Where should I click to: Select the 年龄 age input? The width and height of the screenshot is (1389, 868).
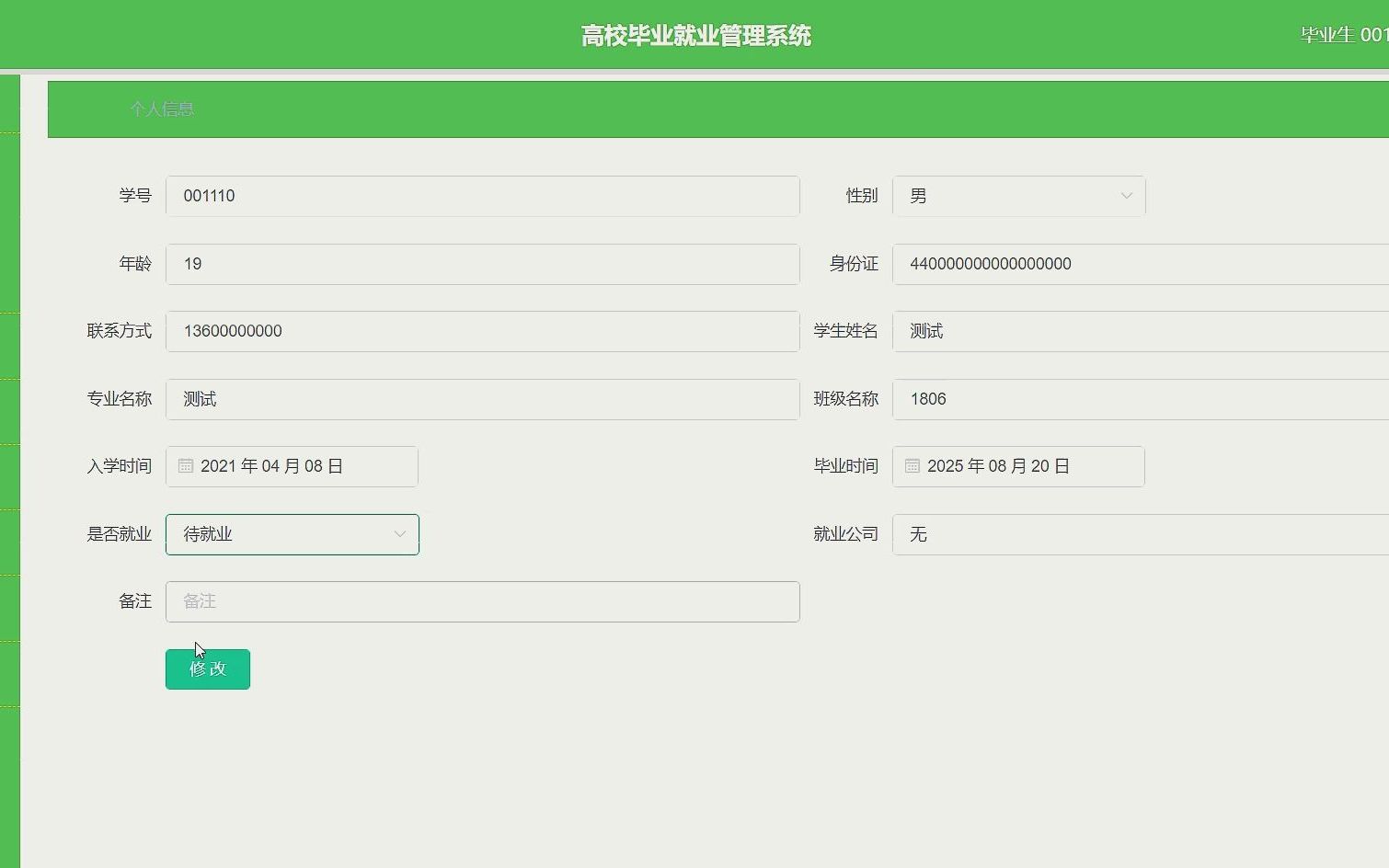click(482, 264)
